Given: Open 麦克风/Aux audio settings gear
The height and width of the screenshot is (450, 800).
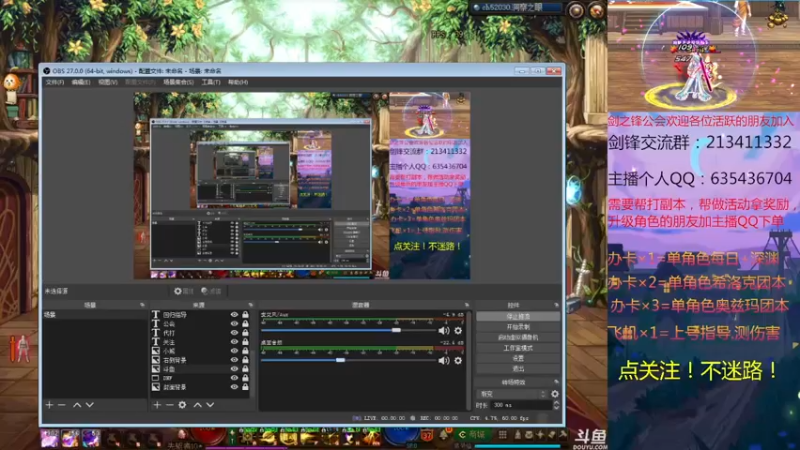Looking at the screenshot, I should [458, 331].
